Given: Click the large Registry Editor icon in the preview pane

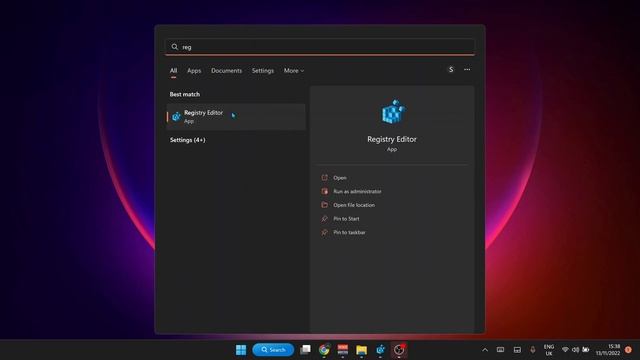Looking at the screenshot, I should (392, 111).
